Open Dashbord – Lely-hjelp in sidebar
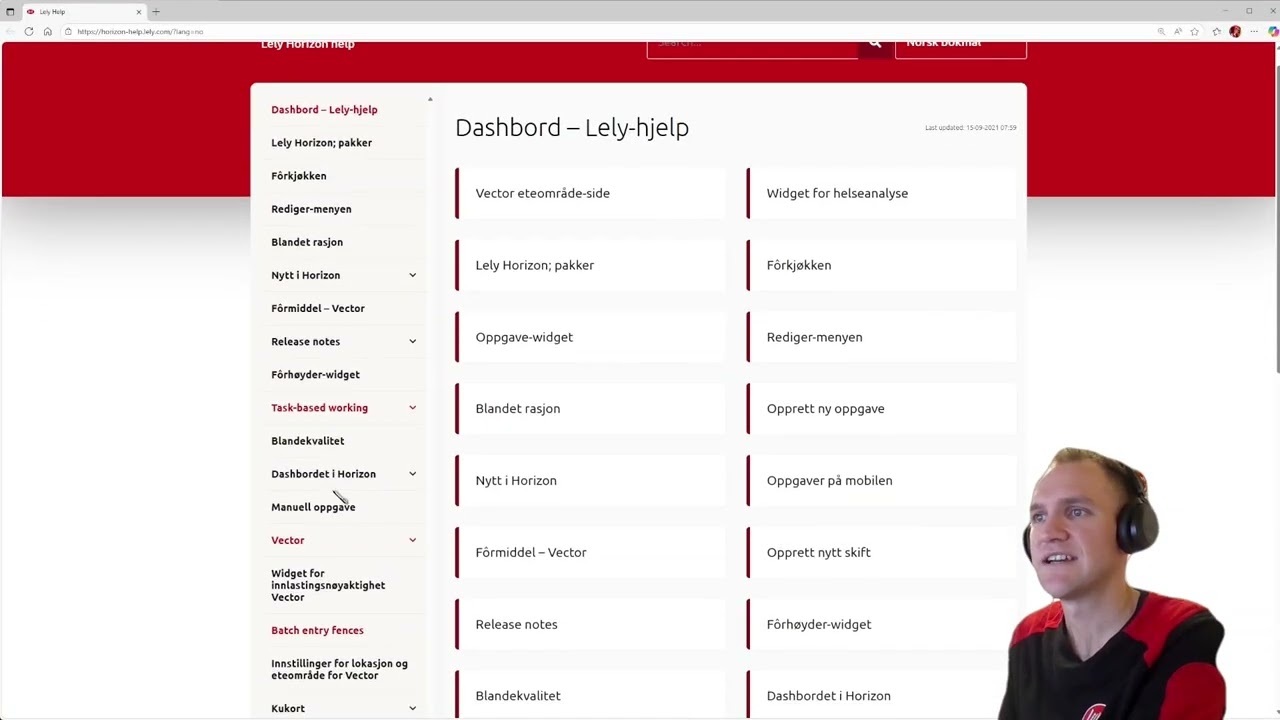Image resolution: width=1280 pixels, height=720 pixels. (324, 109)
